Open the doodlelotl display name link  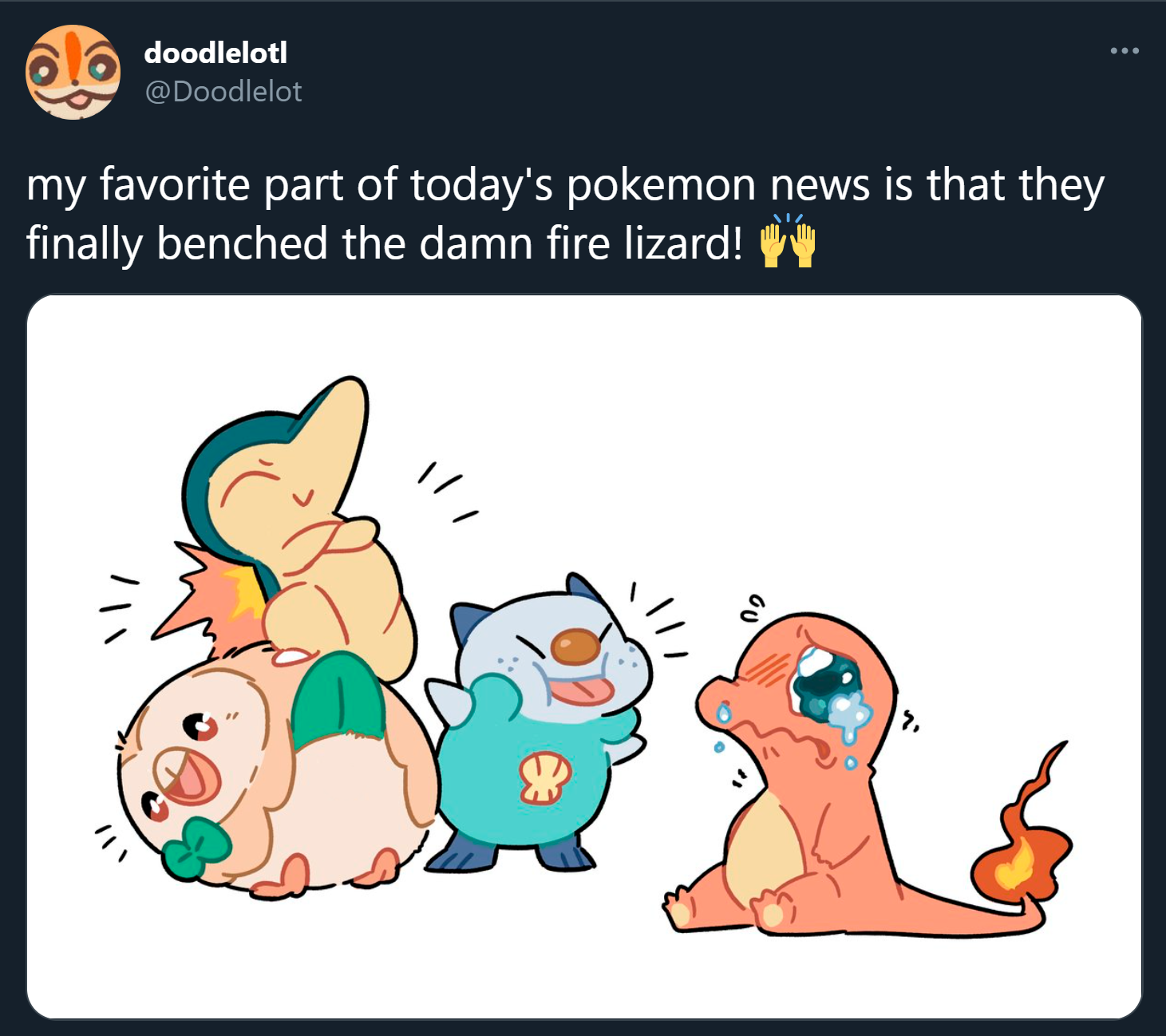tap(215, 53)
